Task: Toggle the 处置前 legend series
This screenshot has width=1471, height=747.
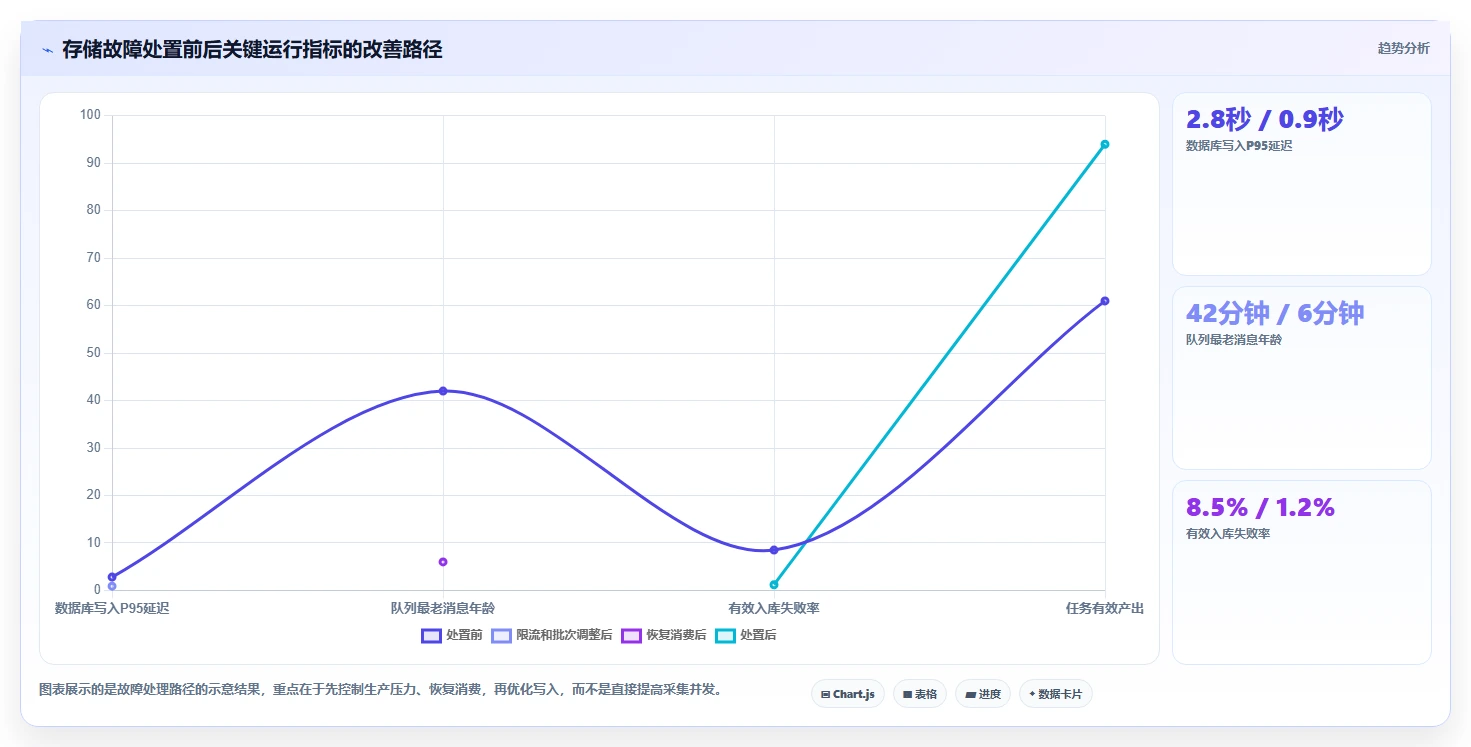Action: click(452, 635)
